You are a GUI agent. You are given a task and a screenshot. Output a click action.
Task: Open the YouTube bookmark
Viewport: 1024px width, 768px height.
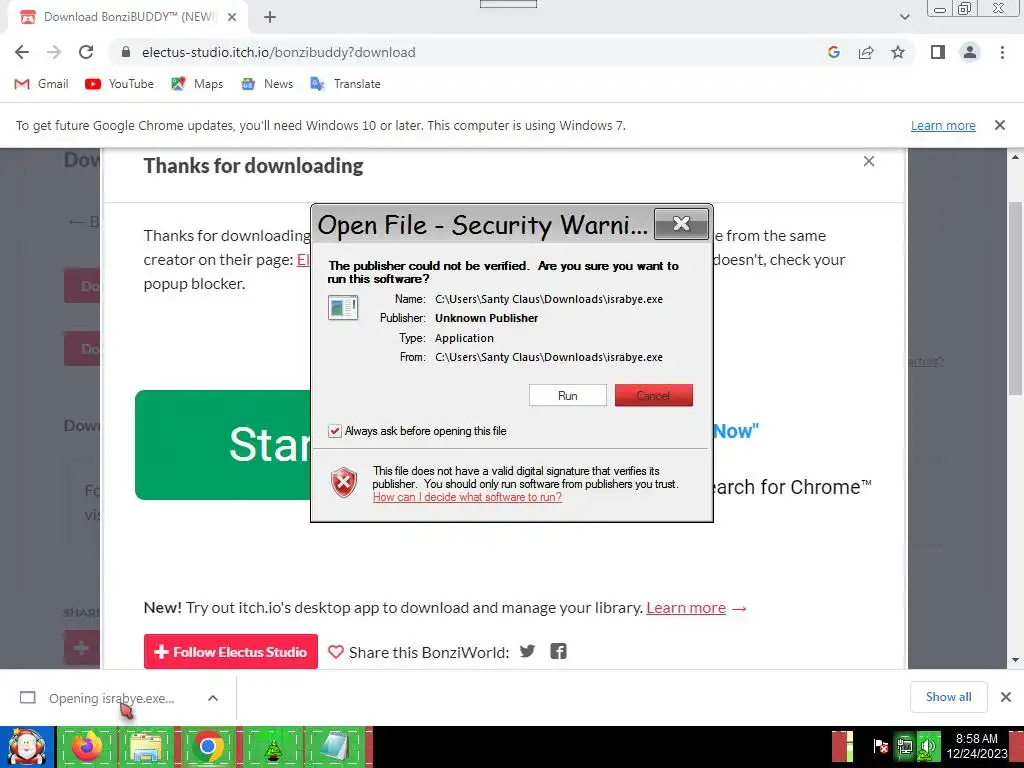point(119,84)
